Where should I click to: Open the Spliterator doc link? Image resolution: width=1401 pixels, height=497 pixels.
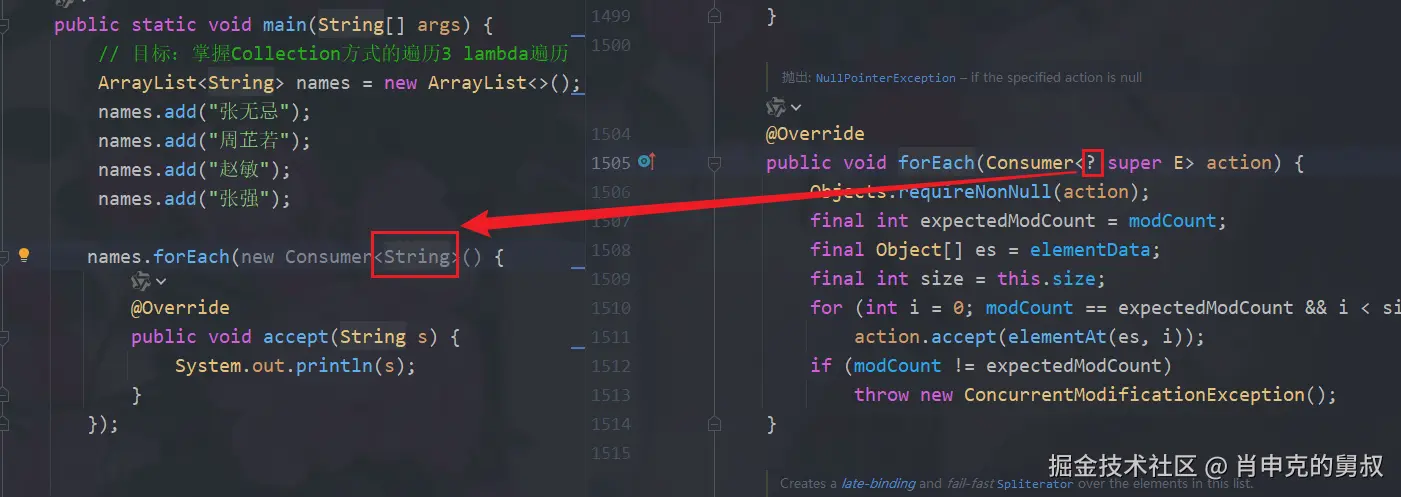1035,483
